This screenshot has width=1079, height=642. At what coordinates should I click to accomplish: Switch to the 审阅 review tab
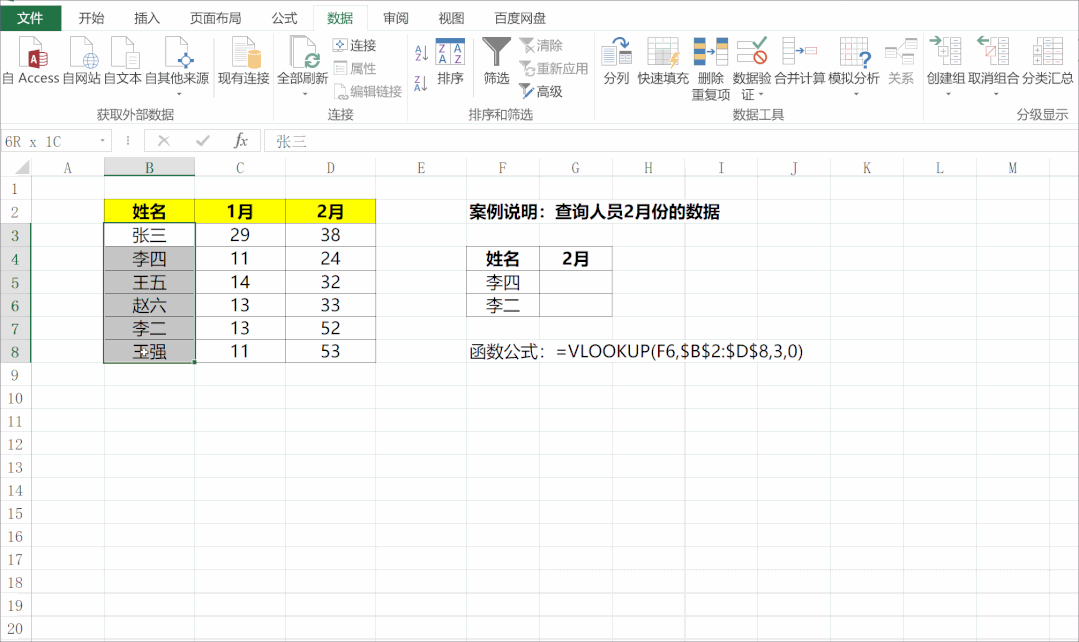396,18
